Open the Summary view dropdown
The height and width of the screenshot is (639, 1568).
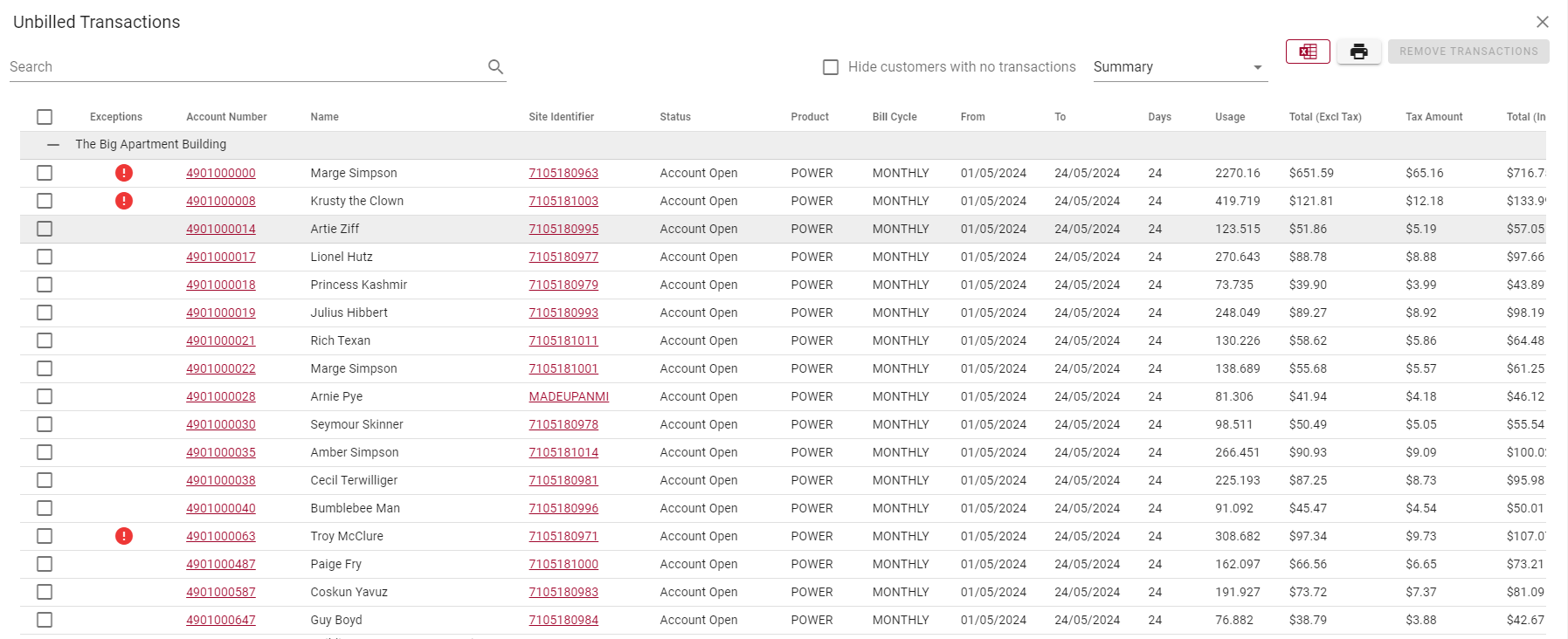[1179, 67]
